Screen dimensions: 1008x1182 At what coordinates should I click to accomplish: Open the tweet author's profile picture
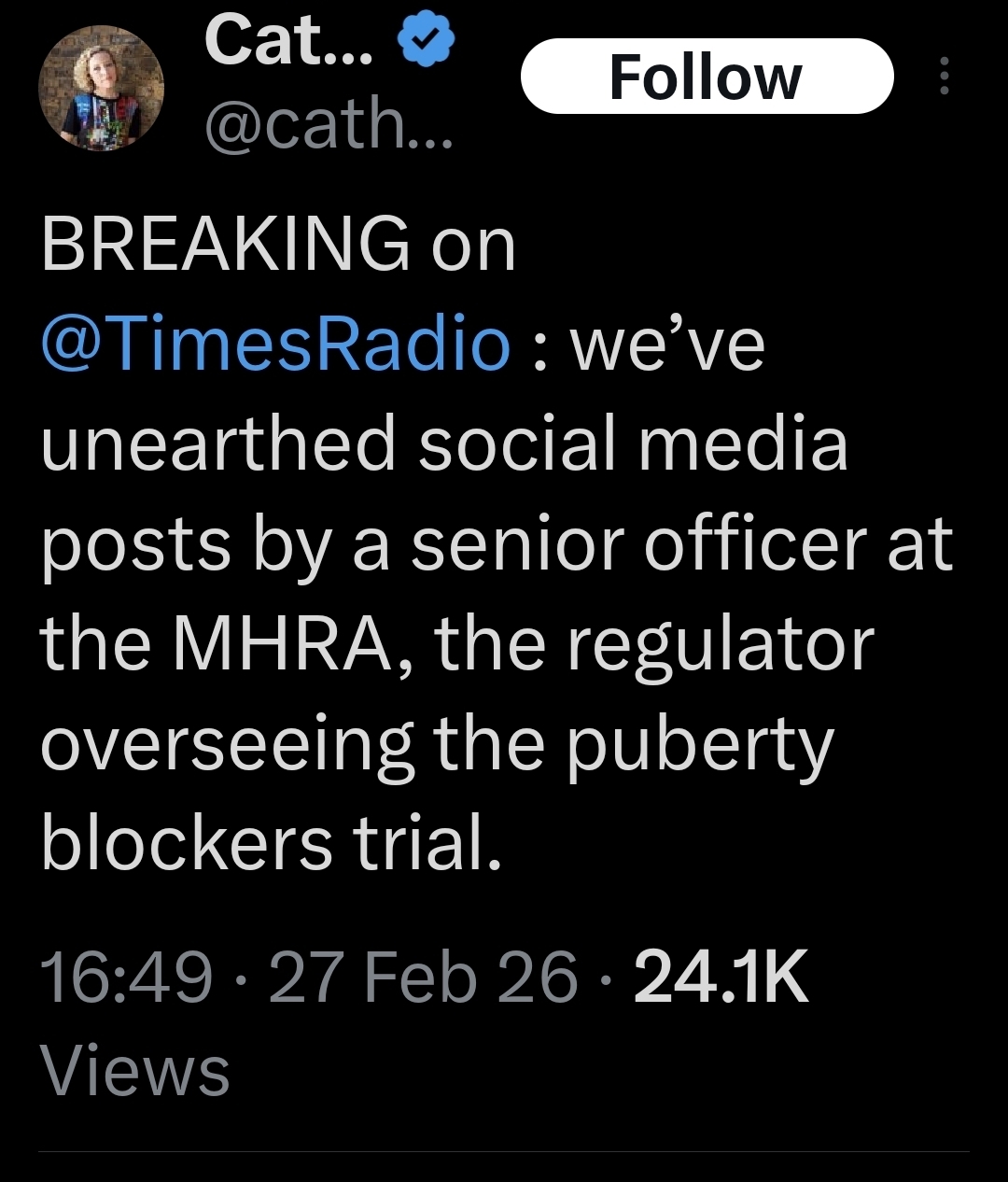pos(101,88)
